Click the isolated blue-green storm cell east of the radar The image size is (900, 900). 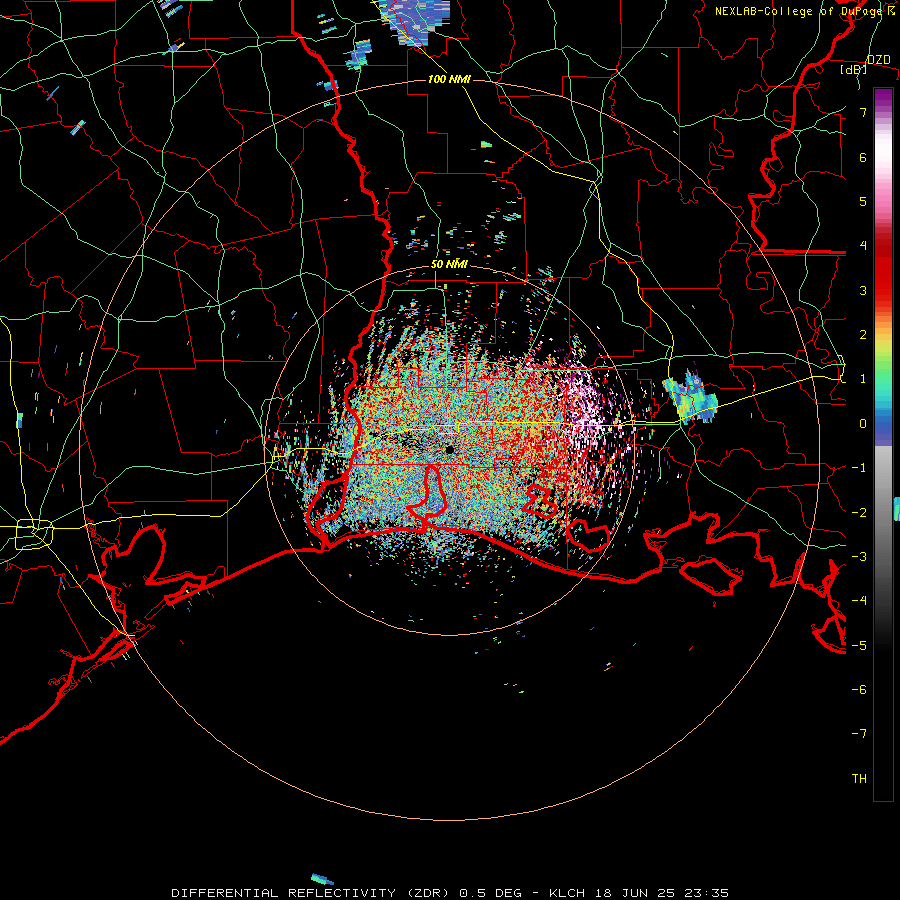point(690,397)
